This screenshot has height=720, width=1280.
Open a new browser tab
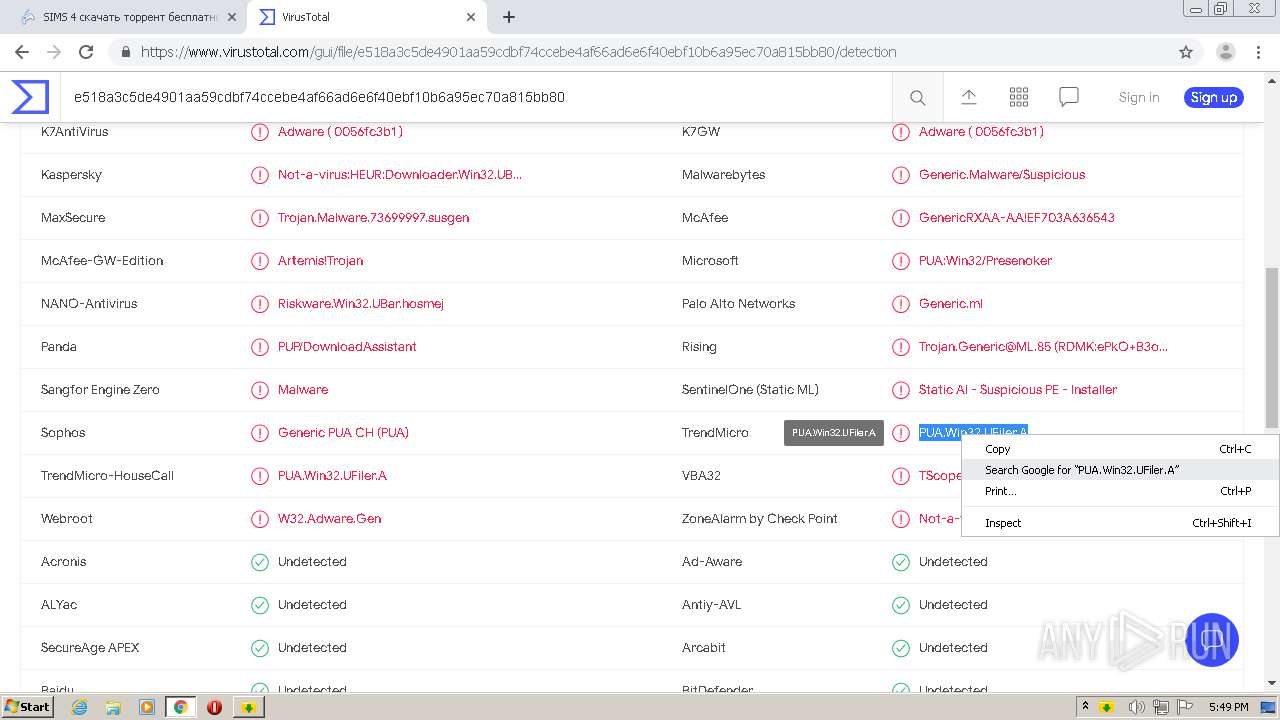(x=509, y=17)
